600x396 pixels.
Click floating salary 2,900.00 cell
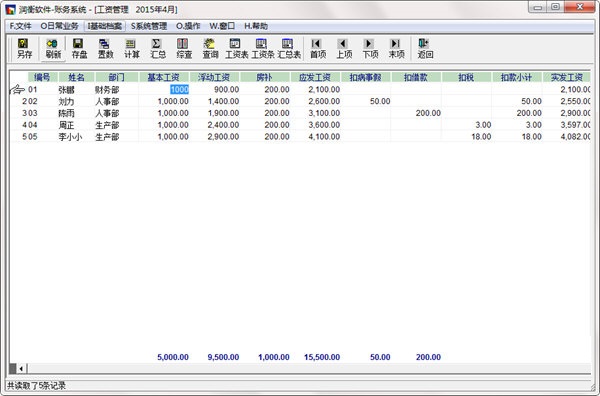point(223,137)
